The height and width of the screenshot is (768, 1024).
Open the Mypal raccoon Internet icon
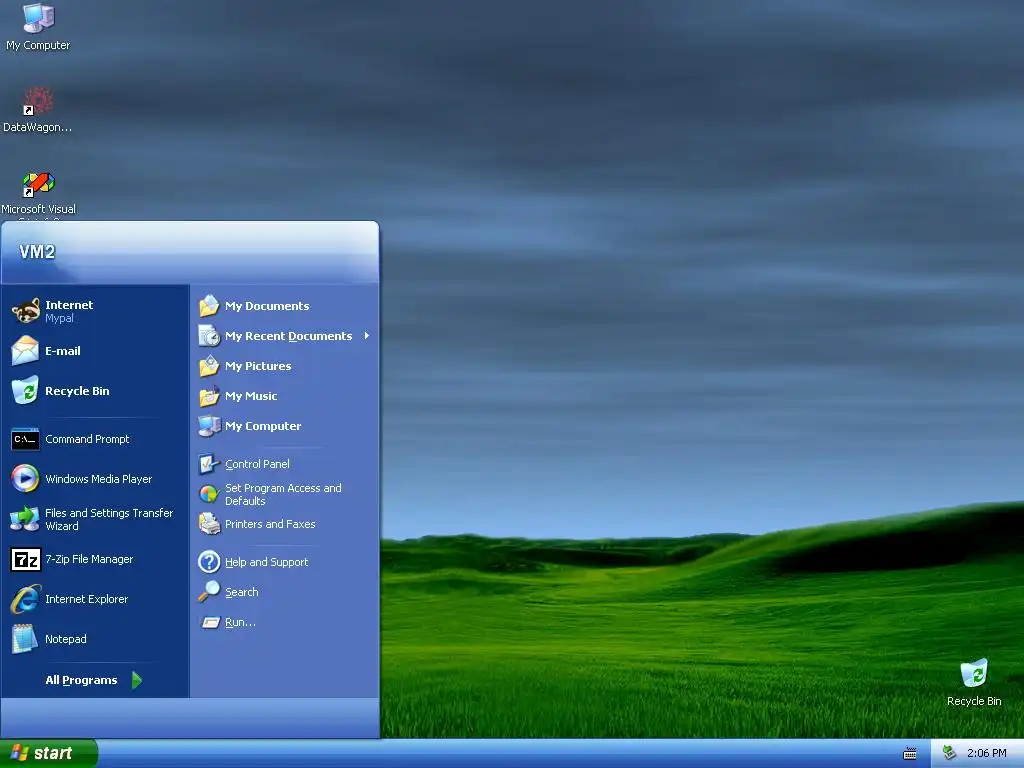click(x=25, y=311)
